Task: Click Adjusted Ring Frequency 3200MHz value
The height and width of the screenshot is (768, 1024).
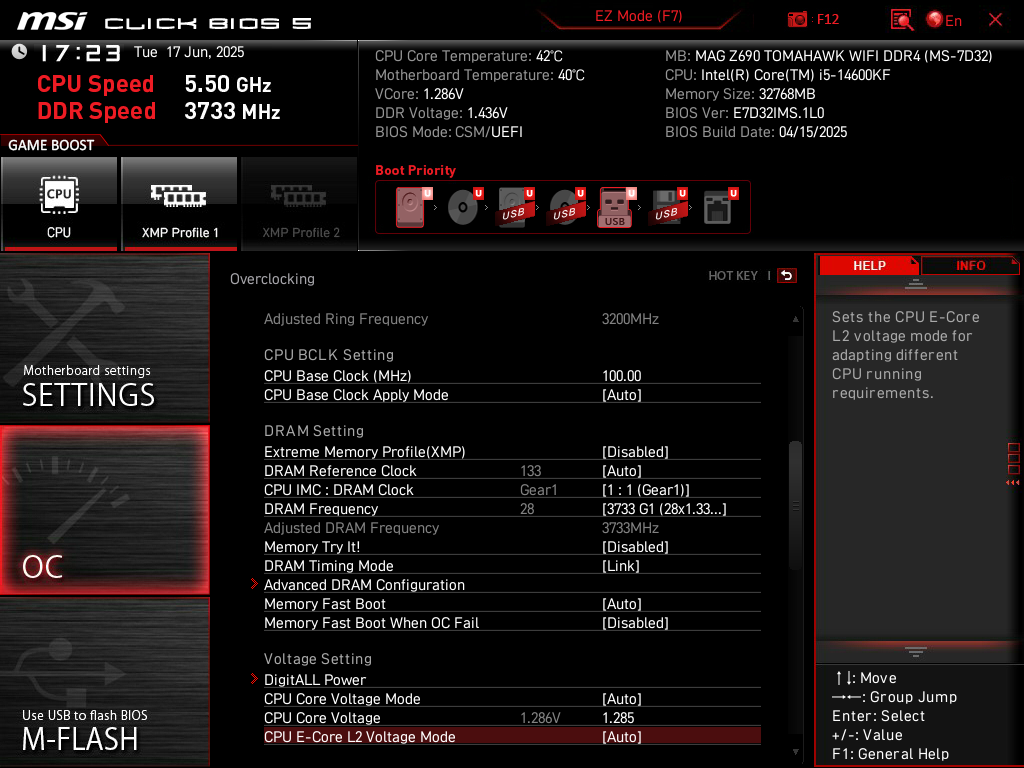Action: coord(630,319)
